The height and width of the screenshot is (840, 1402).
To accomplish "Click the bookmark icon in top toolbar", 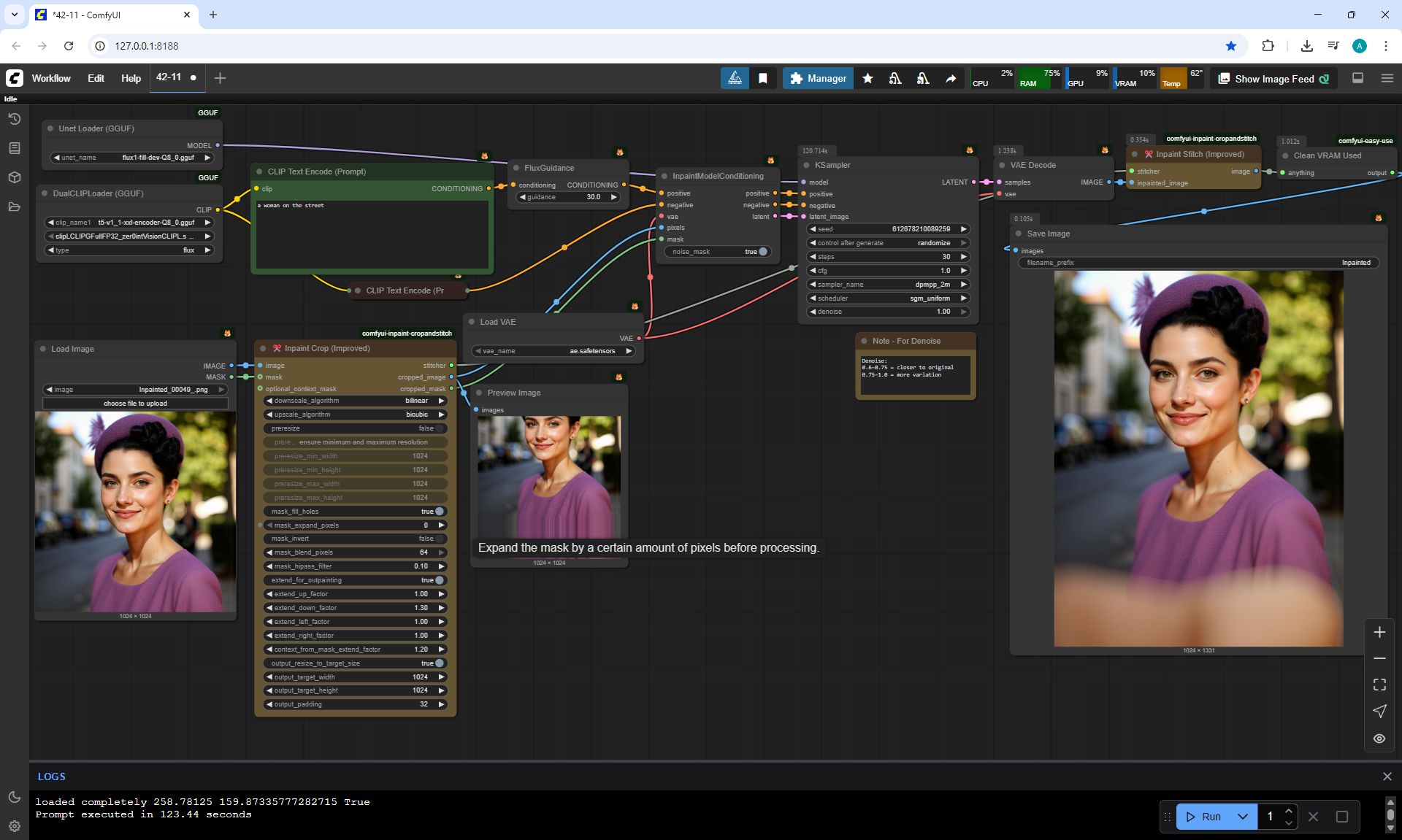I will pos(763,78).
